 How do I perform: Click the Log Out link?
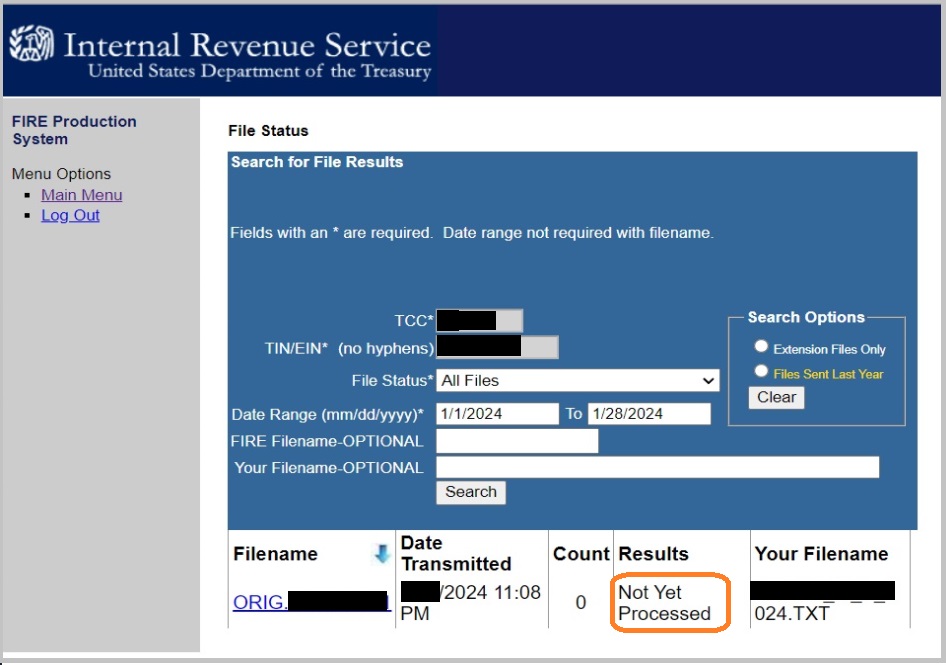70,215
